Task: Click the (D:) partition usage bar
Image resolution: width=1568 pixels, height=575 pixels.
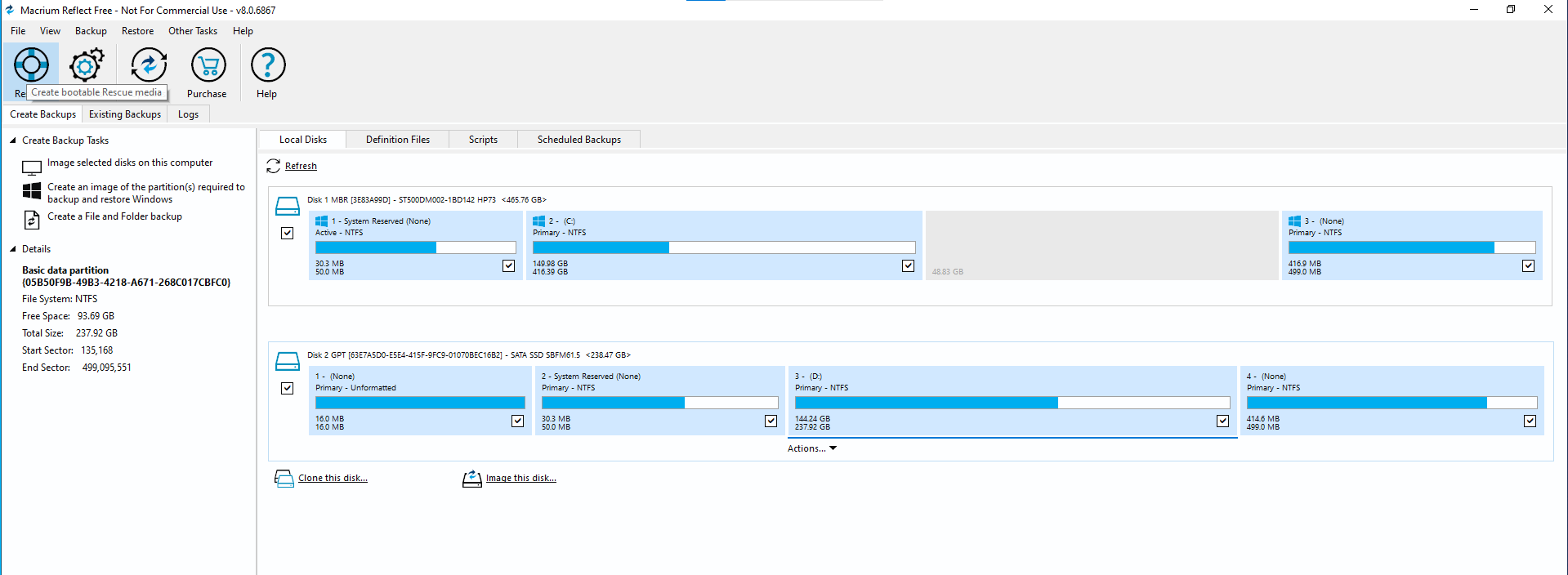Action: coord(1012,403)
